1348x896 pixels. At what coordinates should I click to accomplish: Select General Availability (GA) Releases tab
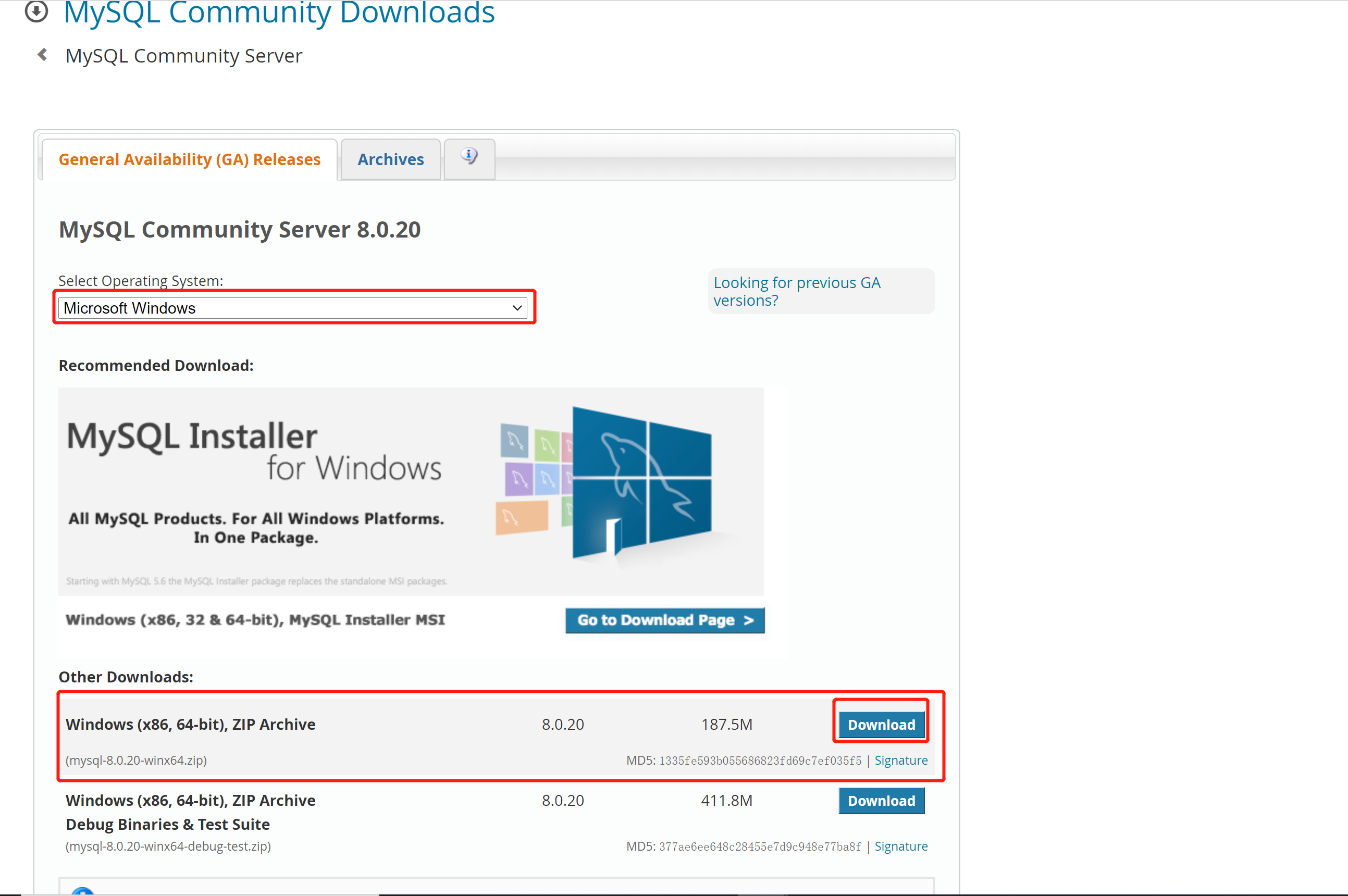189,159
